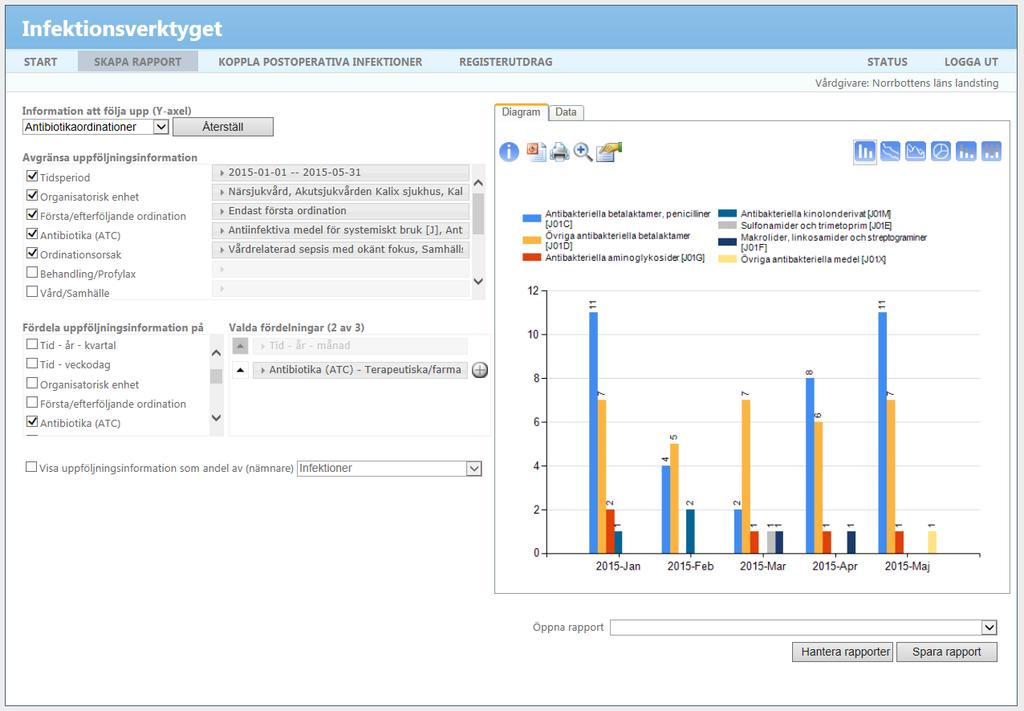Check Organisatorisk enhet in the Fördela list
This screenshot has width=1024, height=711.
coord(32,383)
